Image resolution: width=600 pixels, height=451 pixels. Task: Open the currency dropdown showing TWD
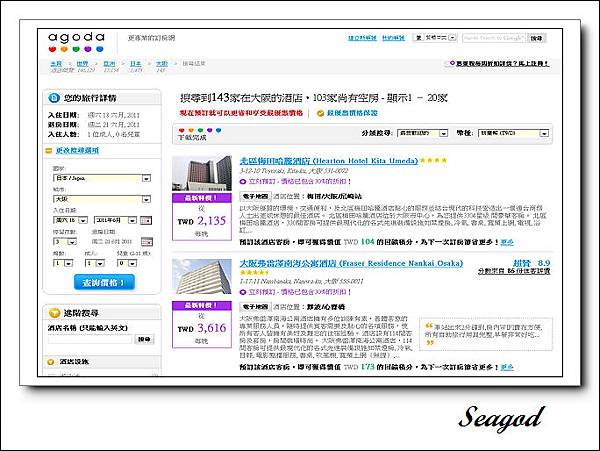click(x=514, y=133)
